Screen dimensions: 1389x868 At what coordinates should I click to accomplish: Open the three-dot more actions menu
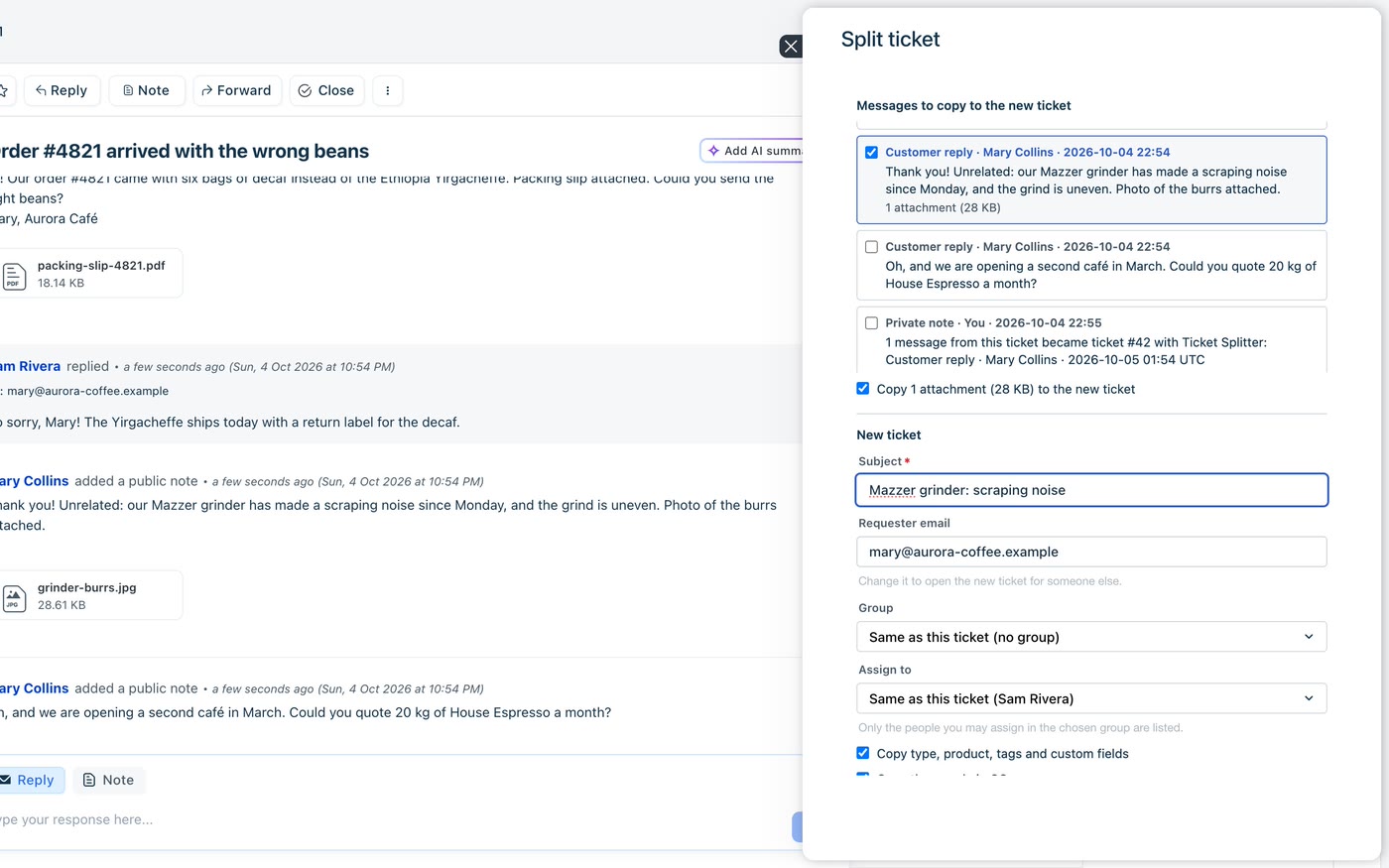click(388, 90)
